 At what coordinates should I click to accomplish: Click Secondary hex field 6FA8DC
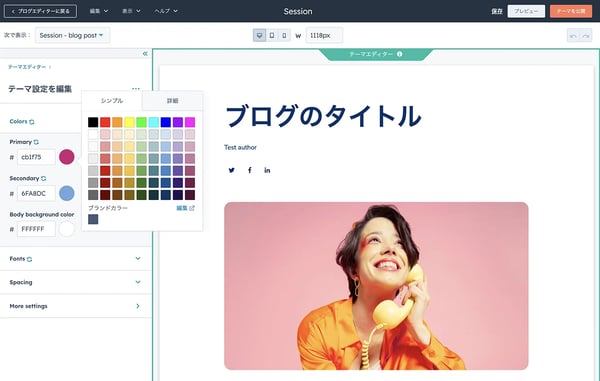click(x=36, y=194)
